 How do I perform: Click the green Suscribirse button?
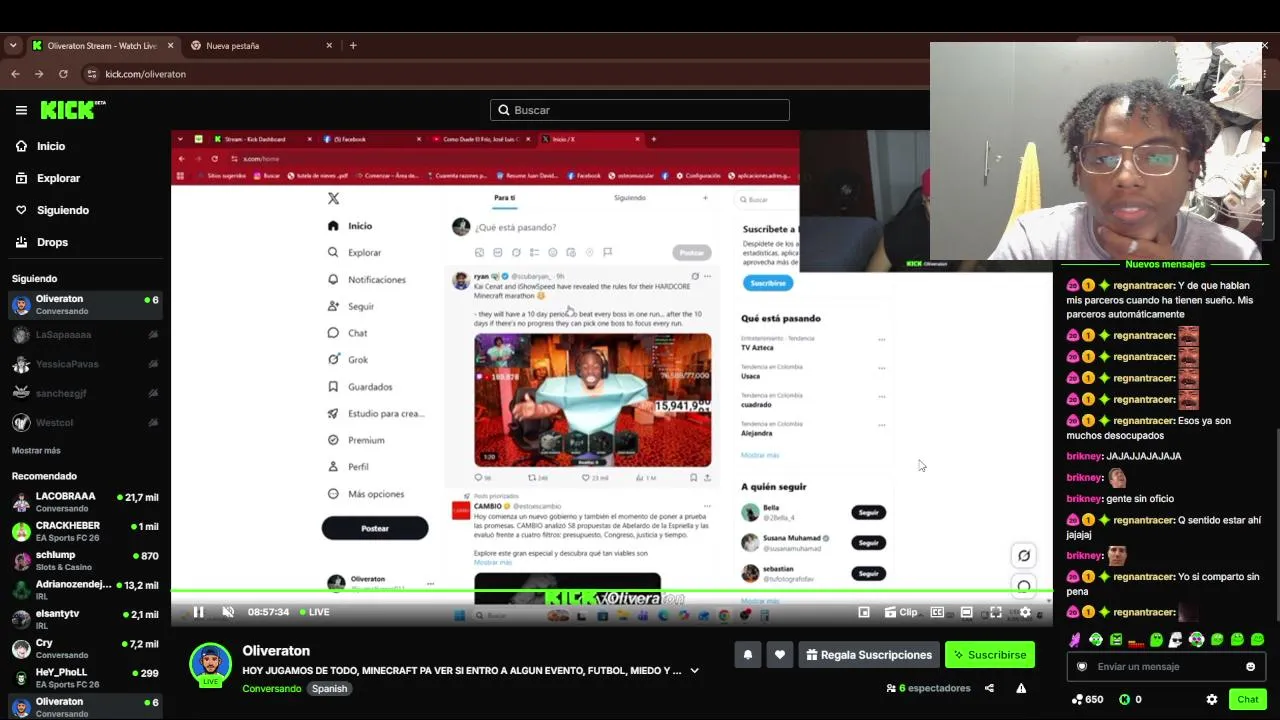[x=990, y=655]
